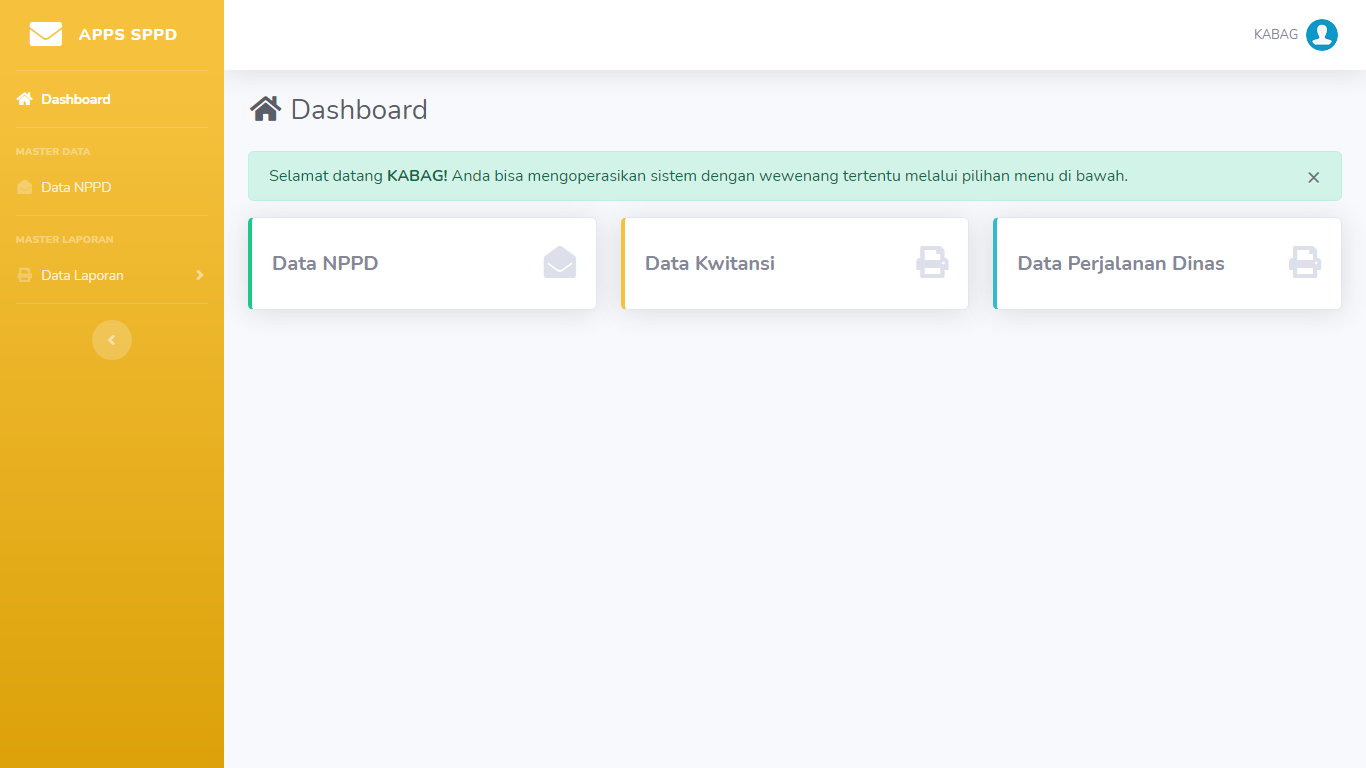Click the house icon beside Dashboard heading
Viewport: 1366px width, 768px height.
[x=265, y=109]
